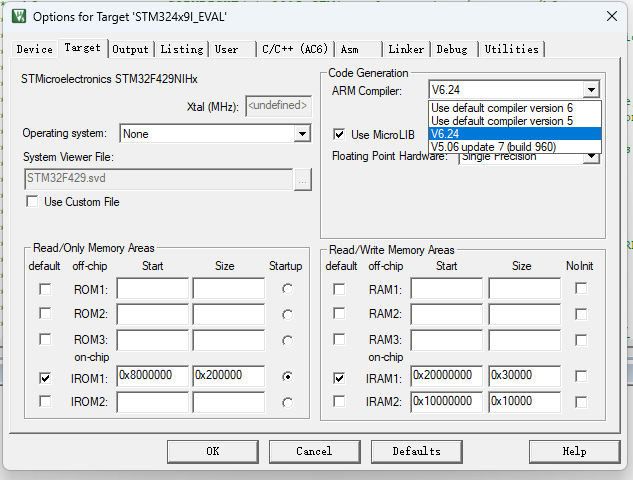Viewport: 633px width, 480px height.
Task: Enable NoInit for RAM1
Action: pos(581,288)
